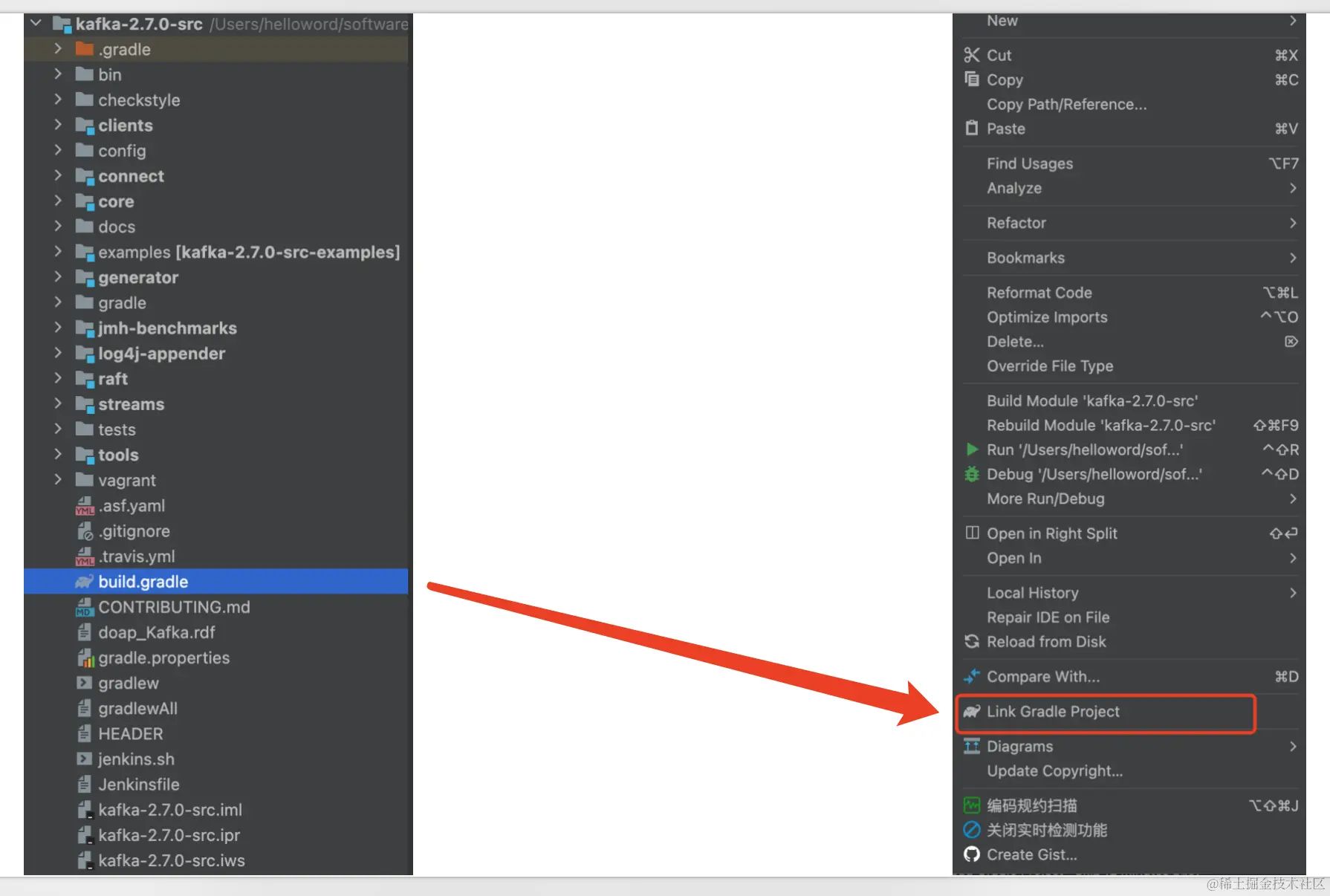1330x896 pixels.
Task: Open the New submenu
Action: click(1129, 21)
